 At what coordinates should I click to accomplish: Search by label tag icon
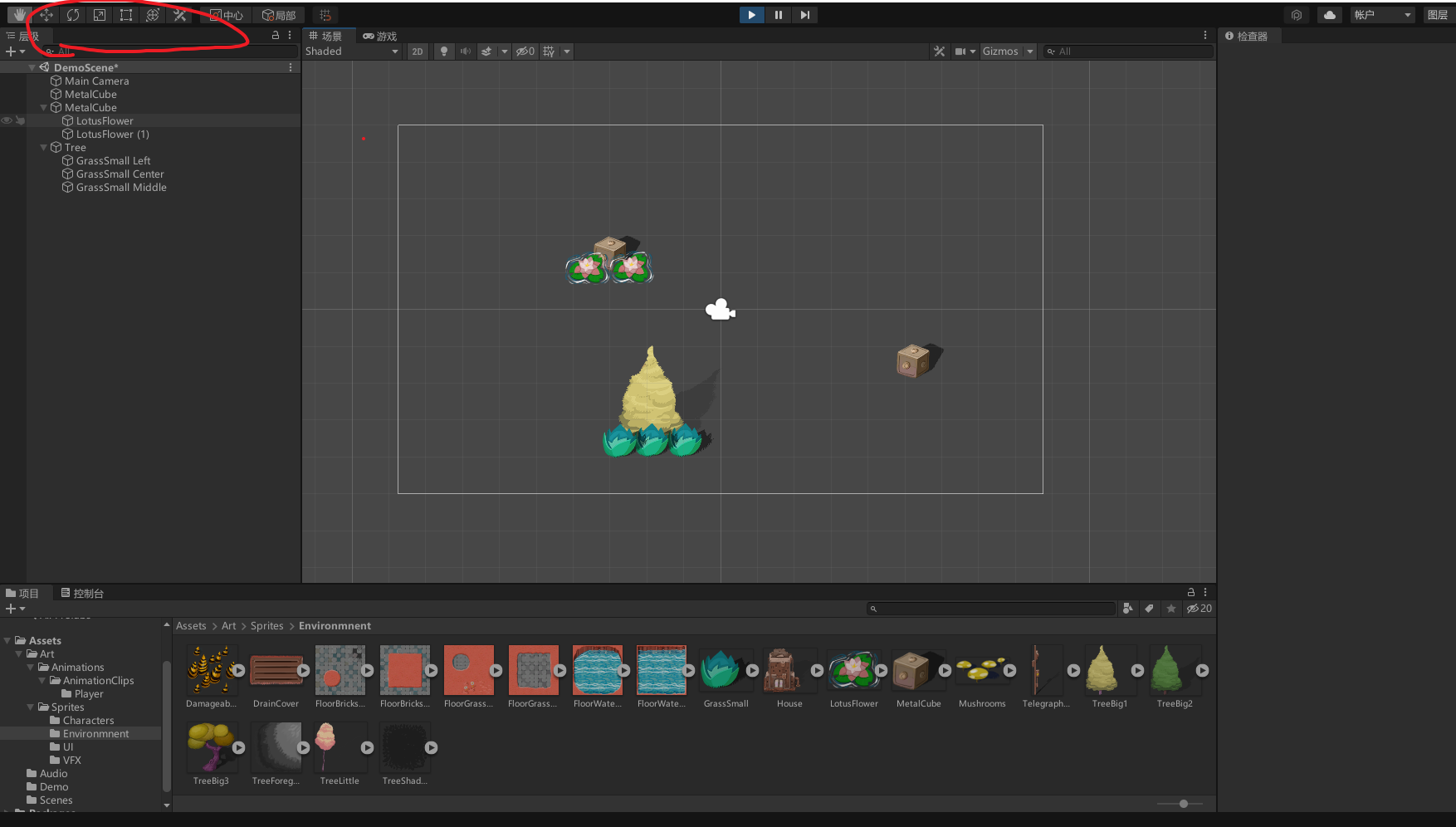[x=1149, y=609]
